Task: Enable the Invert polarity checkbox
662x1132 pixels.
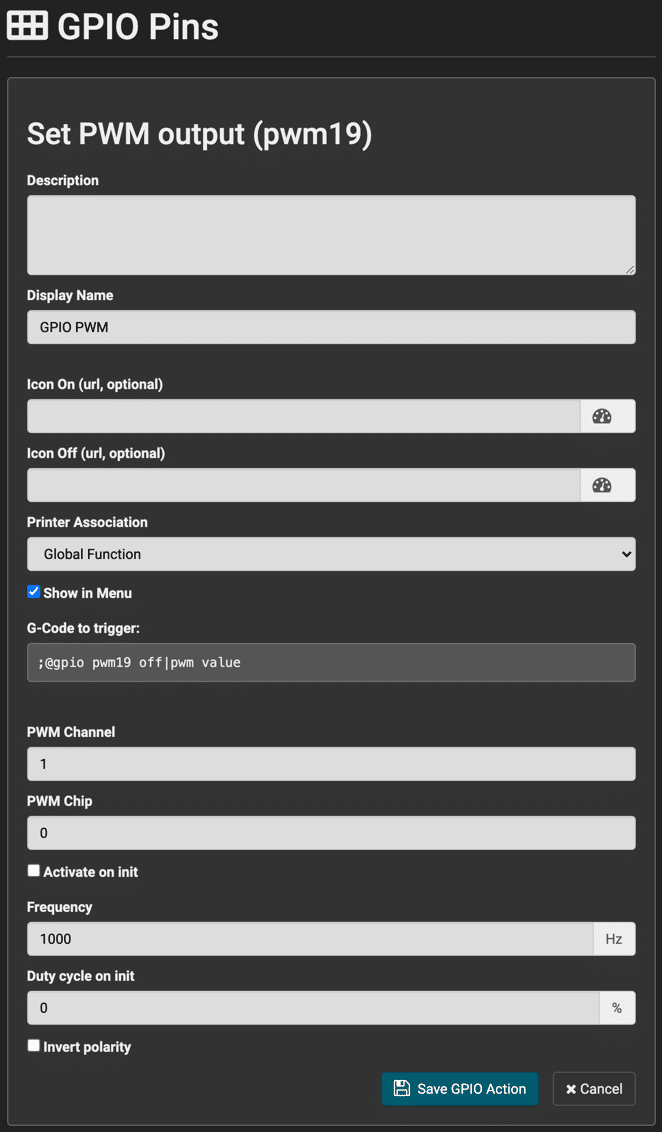Action: pos(33,1045)
